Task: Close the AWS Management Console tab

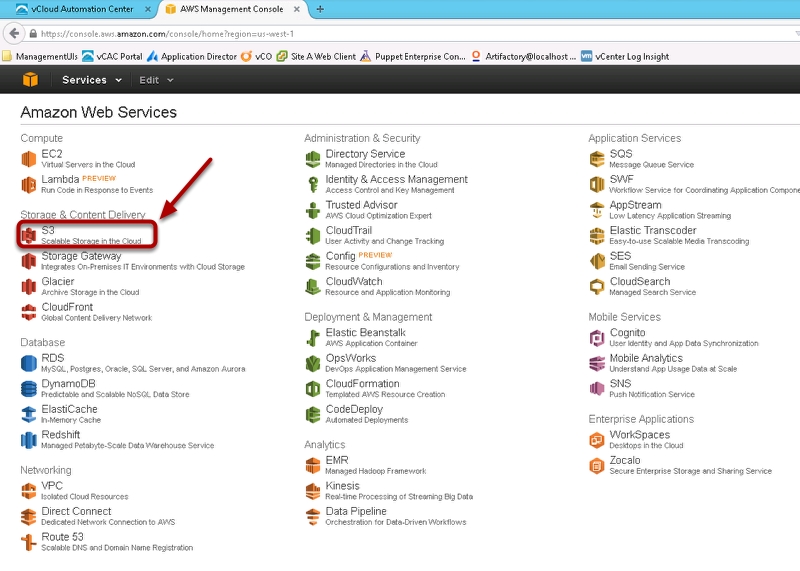Action: [296, 9]
